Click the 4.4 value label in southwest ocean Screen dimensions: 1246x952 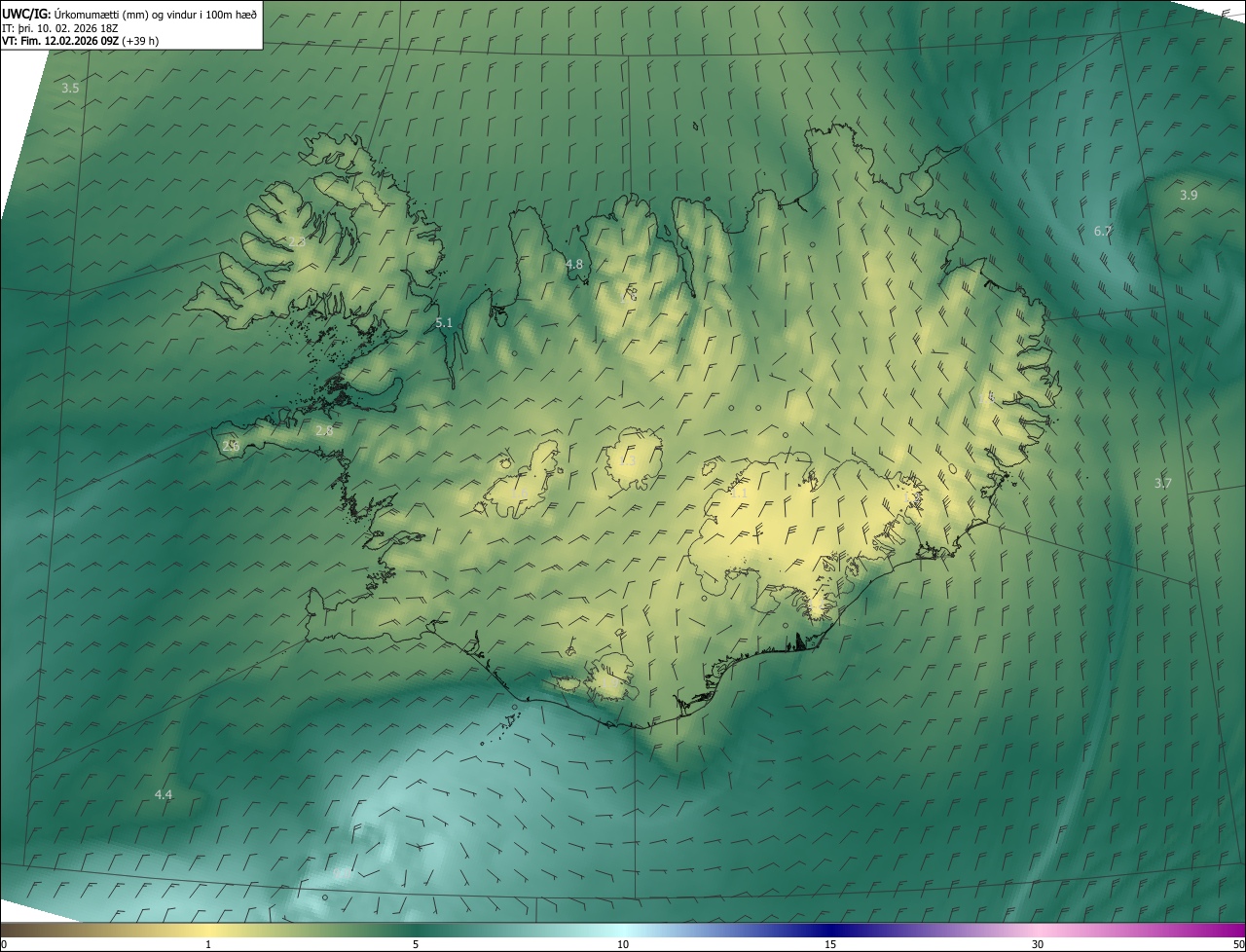coord(164,795)
